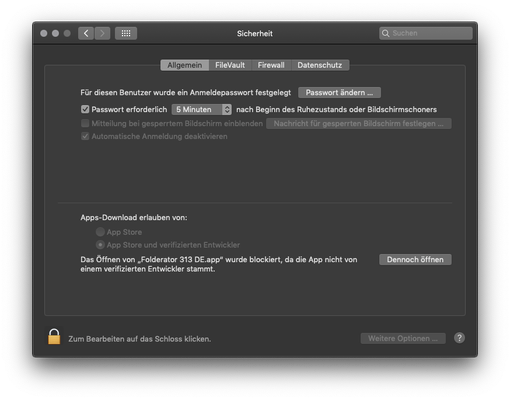Viewport: 510px width, 400px height.
Task: Go back with the left chevron
Action: pyautogui.click(x=86, y=33)
